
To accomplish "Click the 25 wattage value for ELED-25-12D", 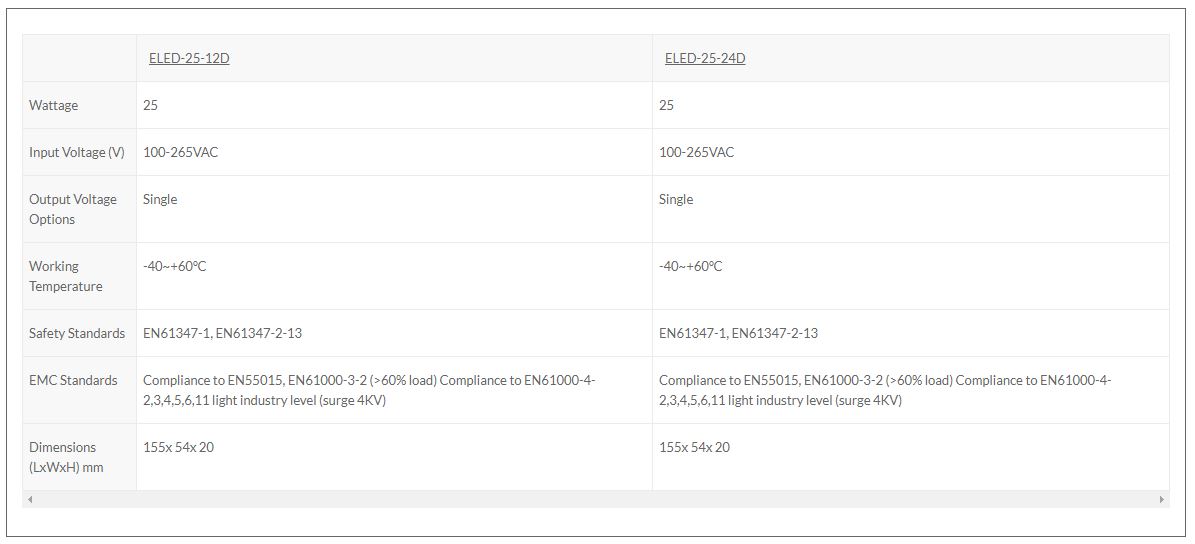I will pos(150,105).
